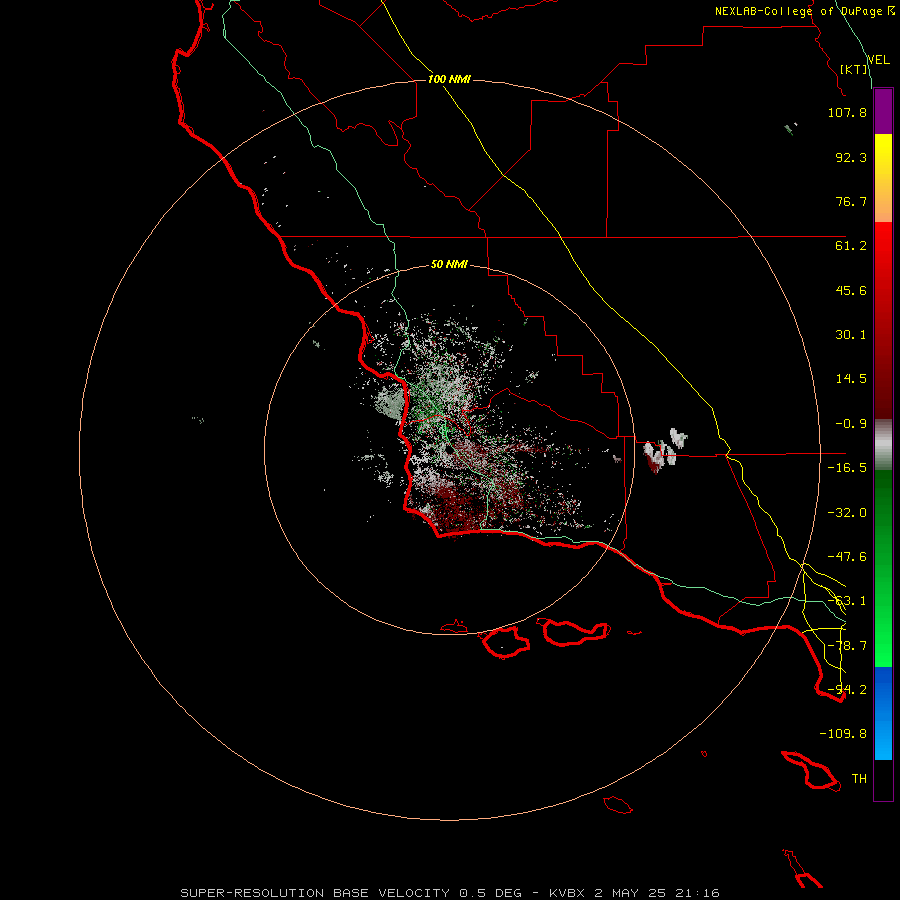Click the TH label beside the color bar

(x=859, y=779)
